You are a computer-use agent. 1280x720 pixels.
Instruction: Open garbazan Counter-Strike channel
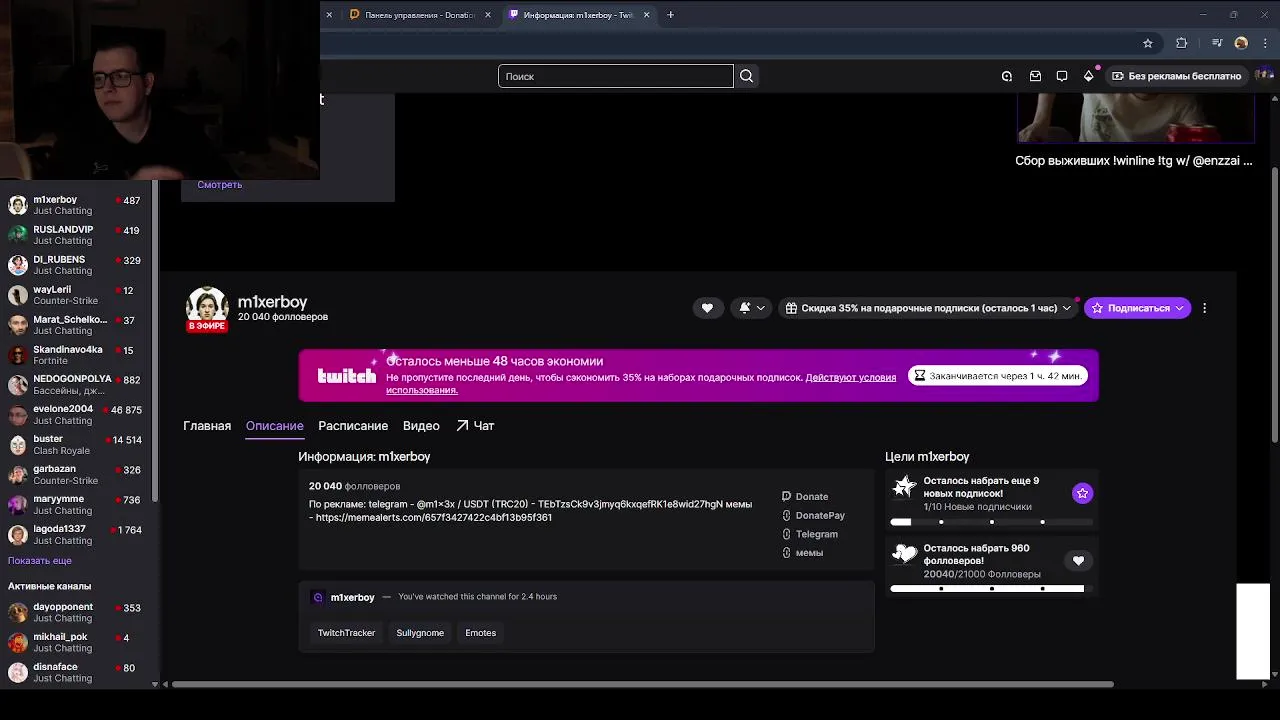click(76, 474)
